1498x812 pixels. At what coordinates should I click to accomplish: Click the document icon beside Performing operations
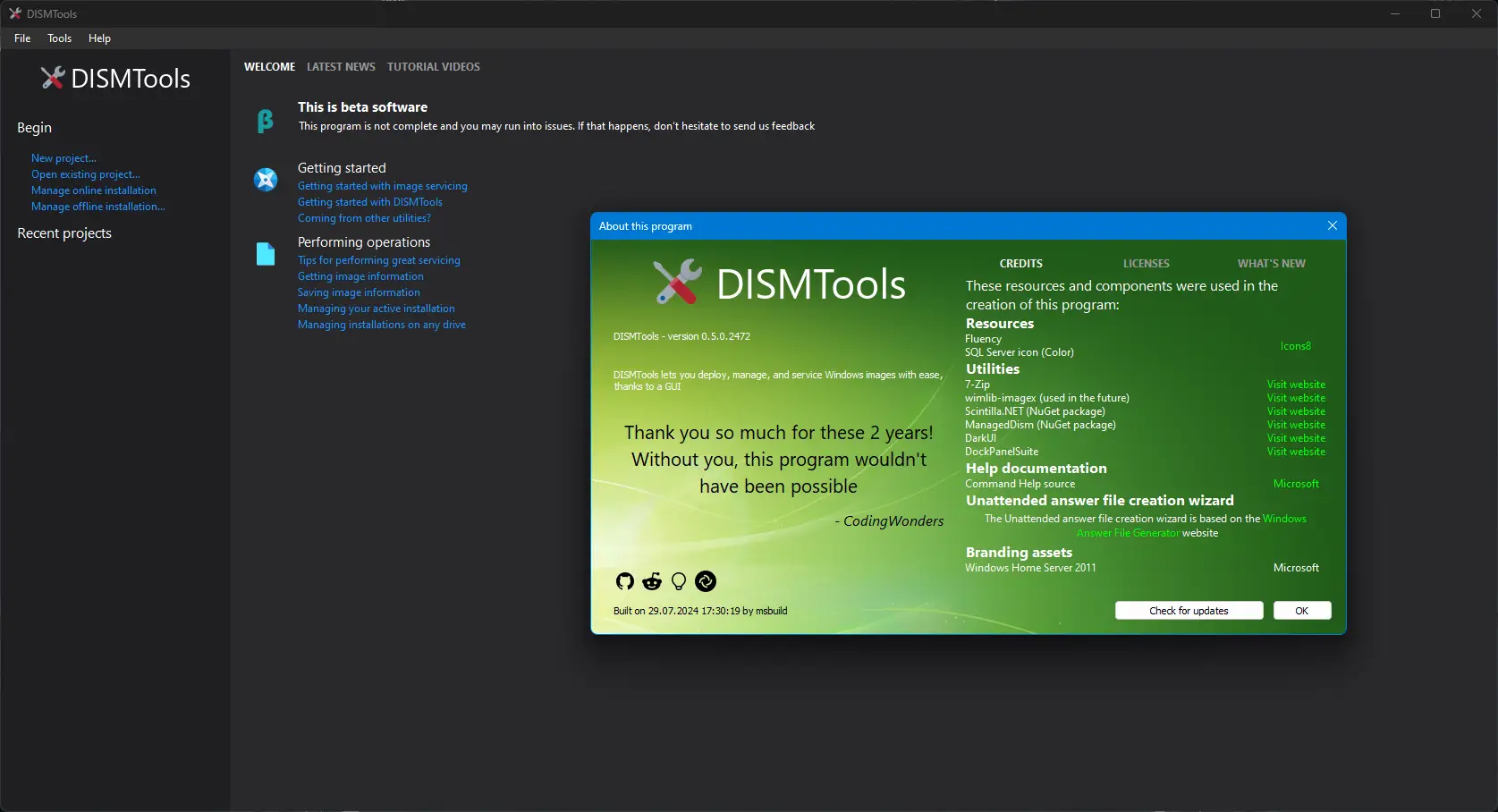(x=266, y=254)
